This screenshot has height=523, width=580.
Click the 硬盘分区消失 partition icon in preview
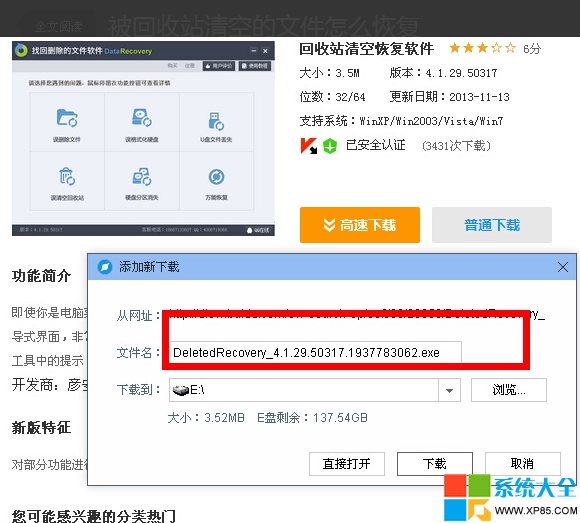tap(142, 176)
